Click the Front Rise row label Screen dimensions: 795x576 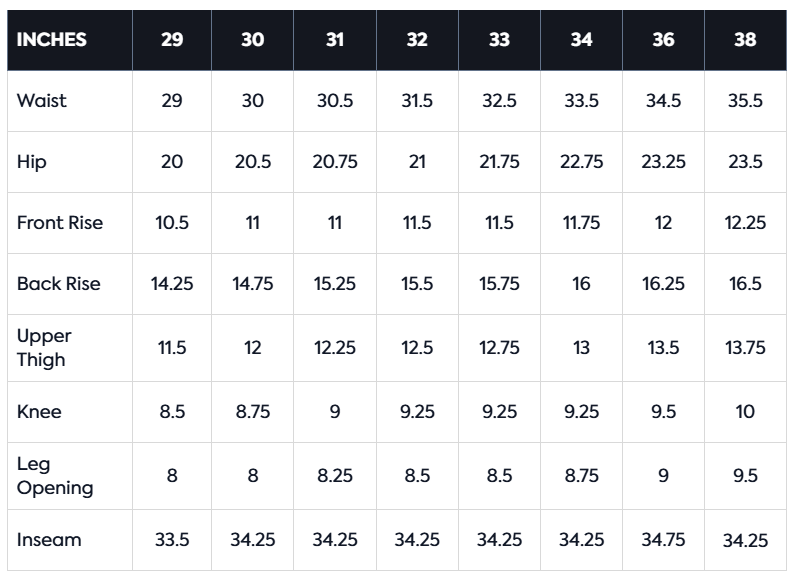click(x=60, y=223)
